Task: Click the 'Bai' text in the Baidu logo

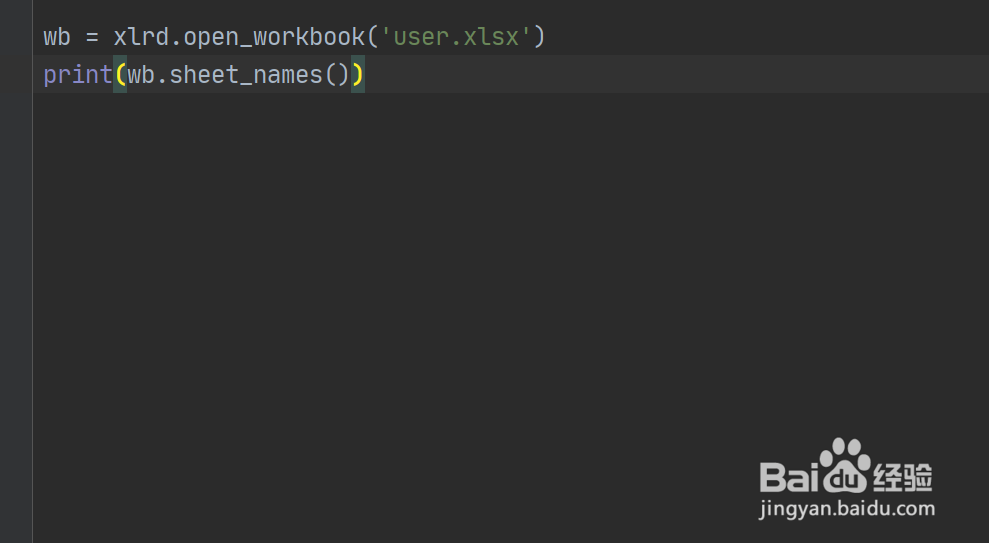Action: [790, 477]
